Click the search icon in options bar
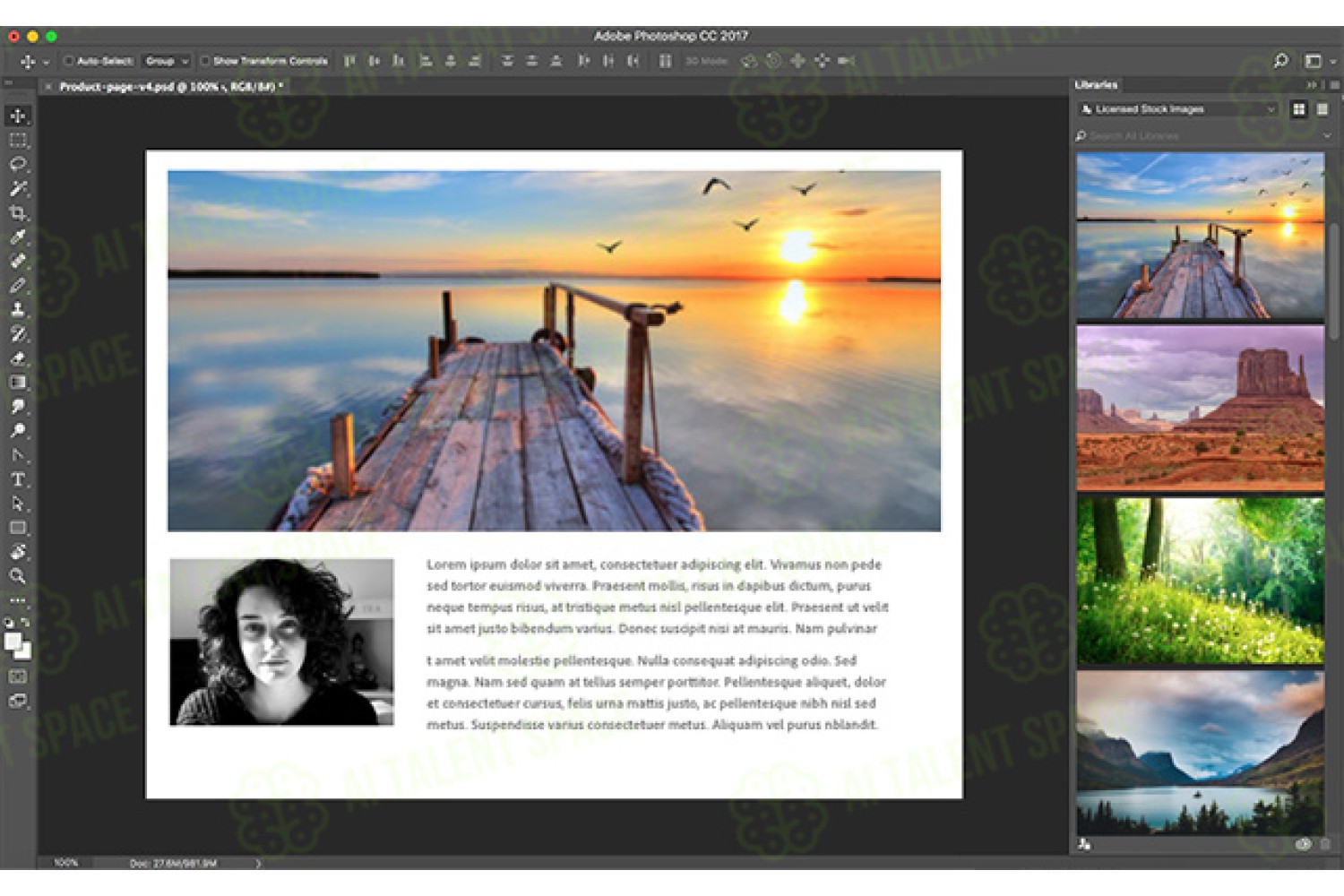 pos(1280,61)
